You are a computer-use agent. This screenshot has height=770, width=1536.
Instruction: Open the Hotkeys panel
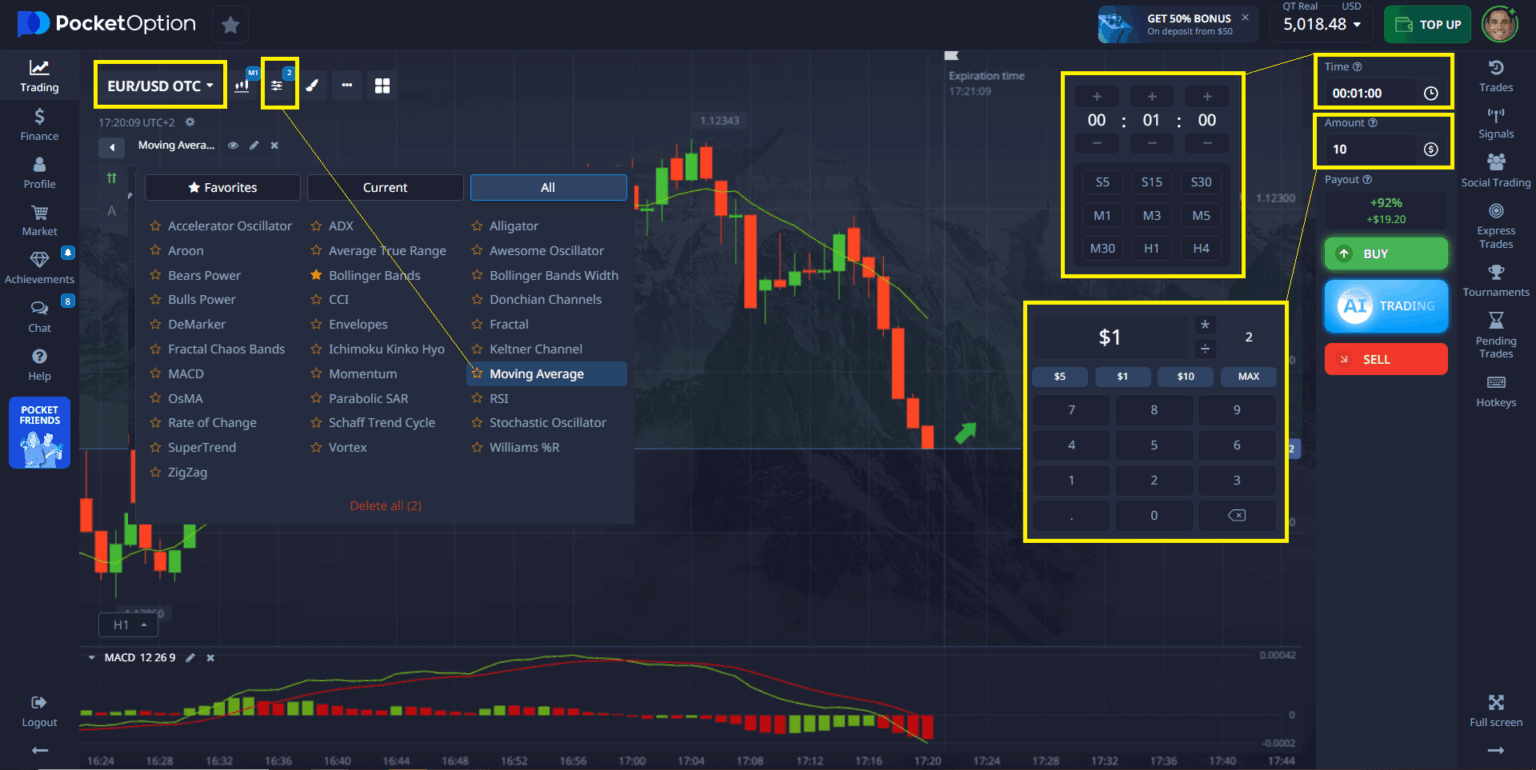tap(1495, 392)
